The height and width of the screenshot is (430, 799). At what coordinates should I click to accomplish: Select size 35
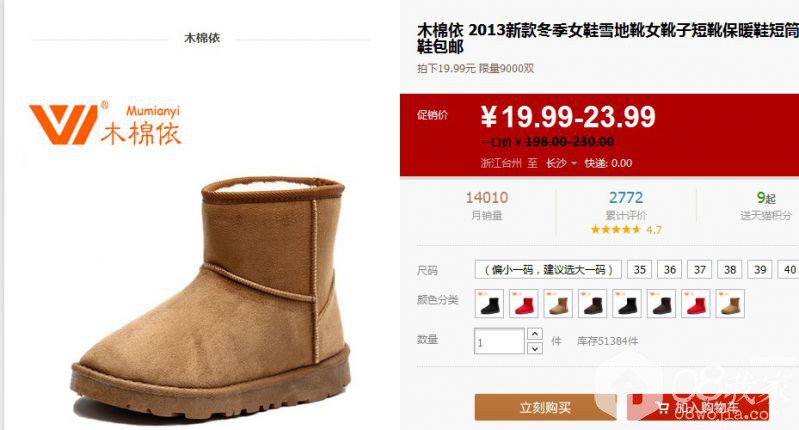tap(640, 270)
